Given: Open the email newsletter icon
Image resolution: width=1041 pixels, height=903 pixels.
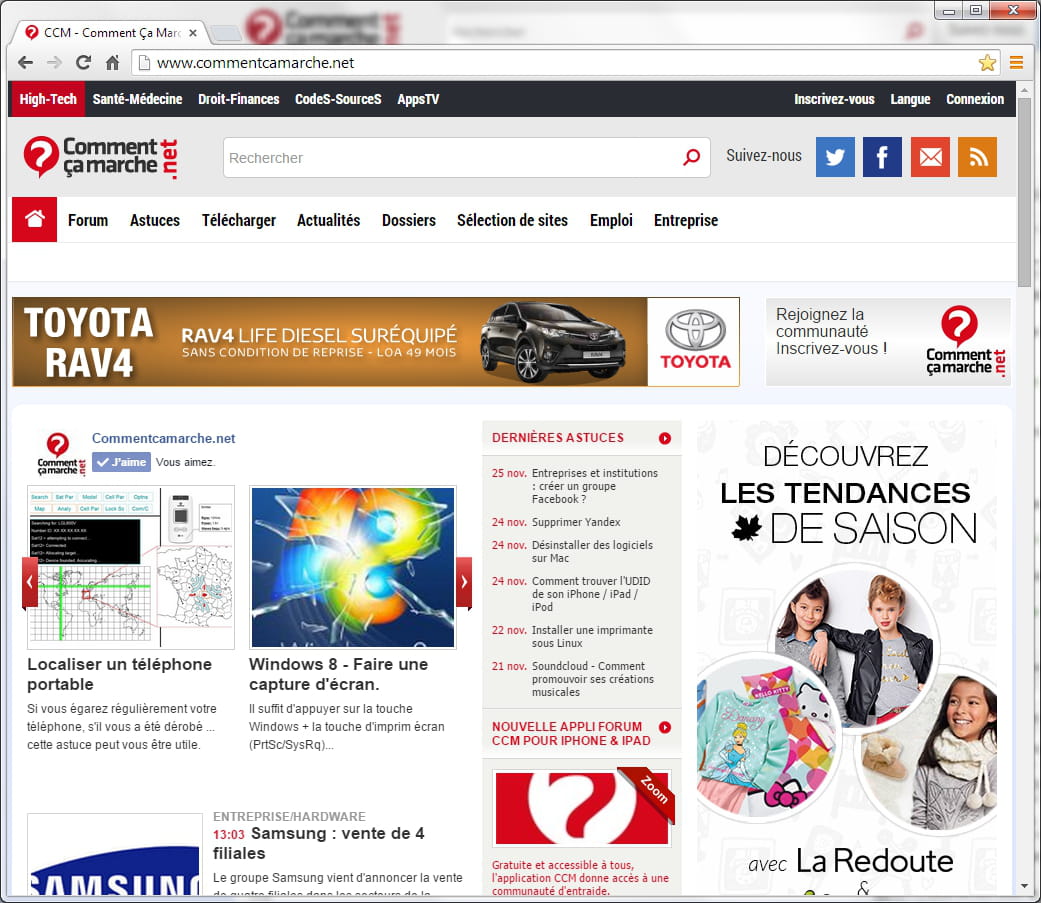Looking at the screenshot, I should [x=930, y=157].
